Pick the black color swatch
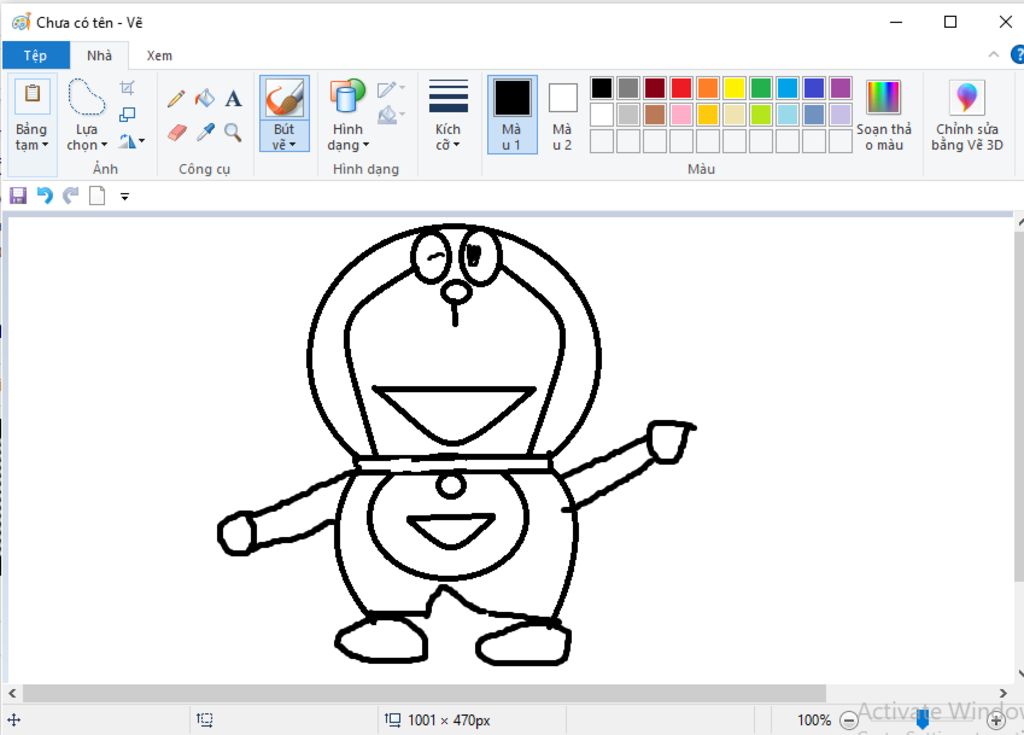1024x735 pixels. (601, 88)
